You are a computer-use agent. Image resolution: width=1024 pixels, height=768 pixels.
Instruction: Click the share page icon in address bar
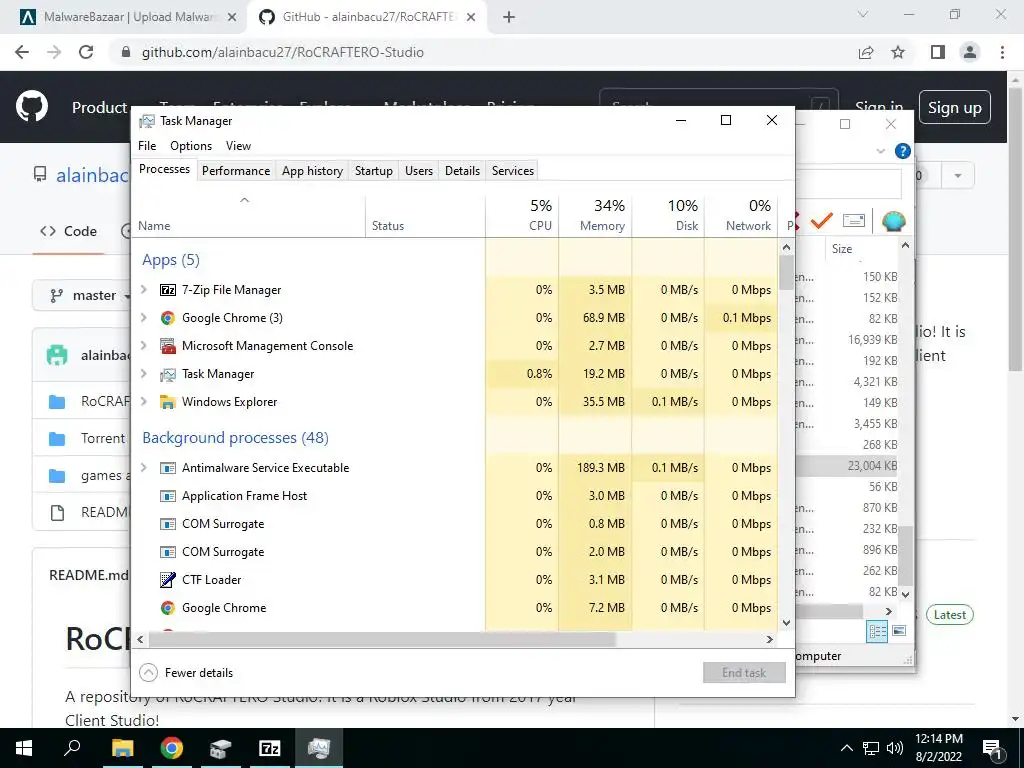point(866,52)
